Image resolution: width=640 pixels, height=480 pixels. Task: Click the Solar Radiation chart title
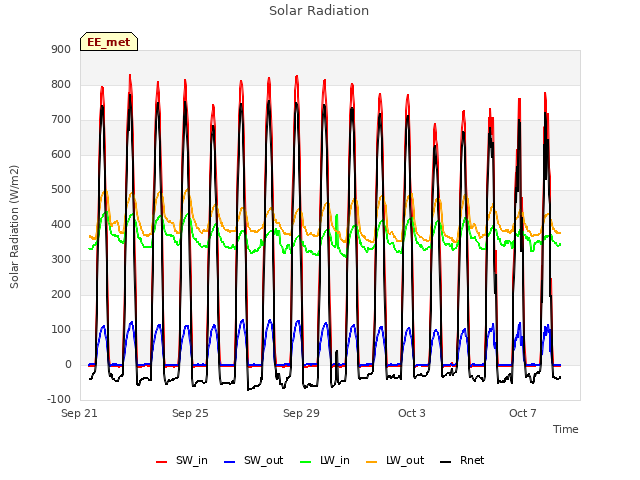pos(319,11)
